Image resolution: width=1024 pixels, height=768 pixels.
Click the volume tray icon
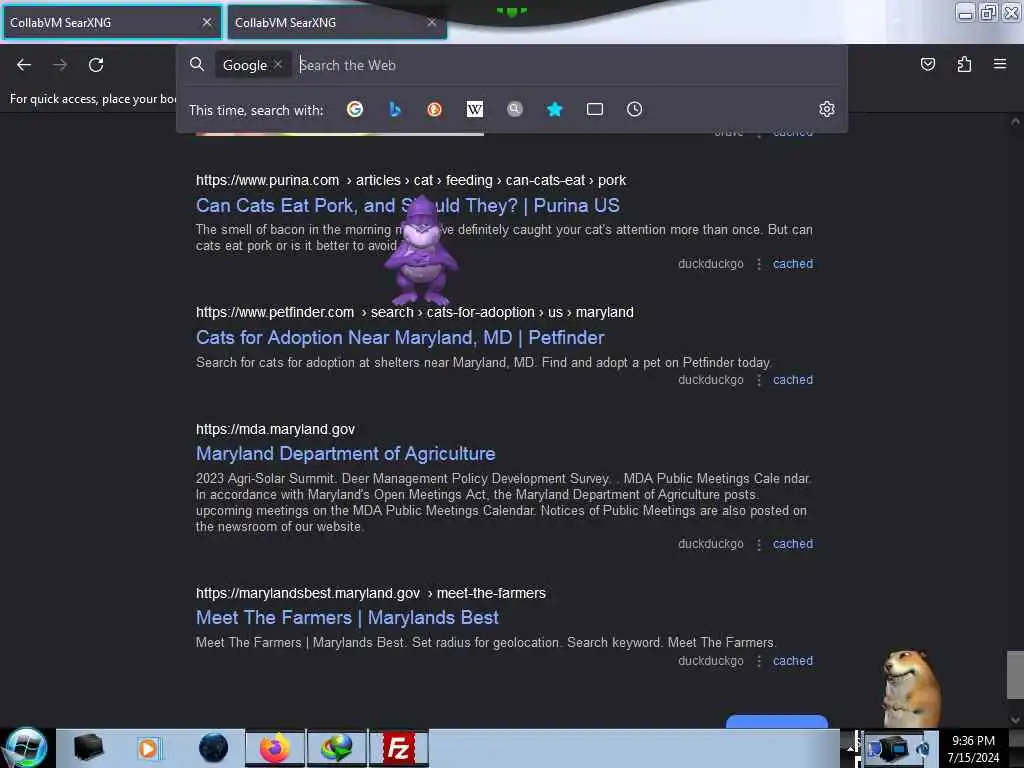pyautogui.click(x=923, y=749)
